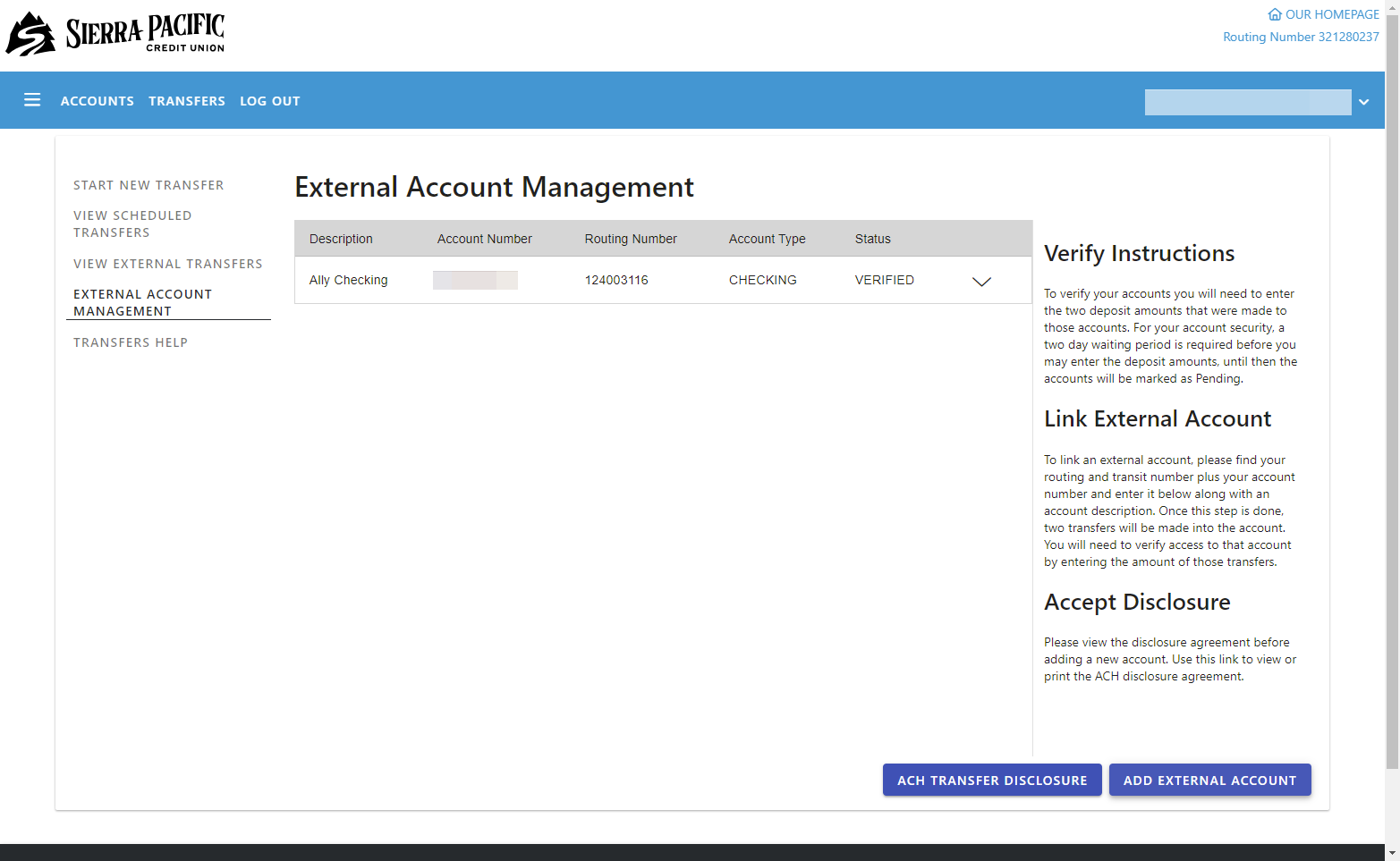Click the Accept Disclosure heading
This screenshot has width=1400, height=861.
pos(1137,602)
